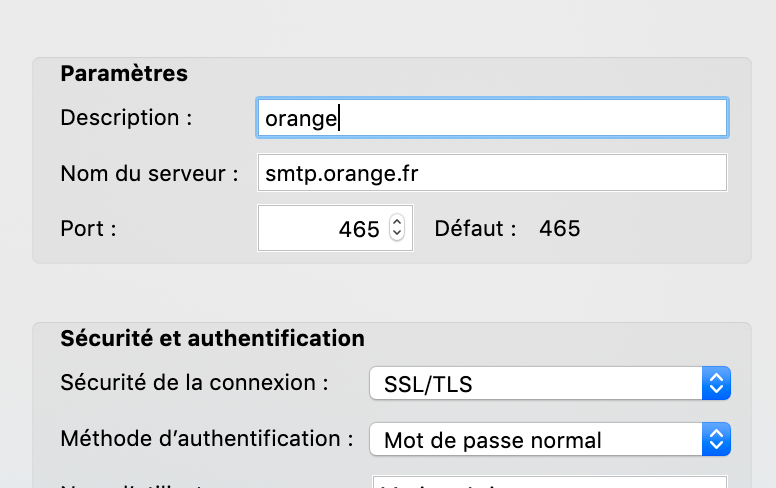Click the "Sécurité de la connexion :" label
This screenshot has height=488, width=776.
pos(195,383)
